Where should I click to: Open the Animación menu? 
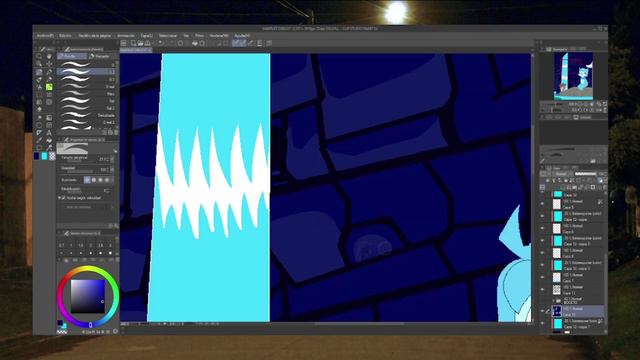[x=126, y=36]
